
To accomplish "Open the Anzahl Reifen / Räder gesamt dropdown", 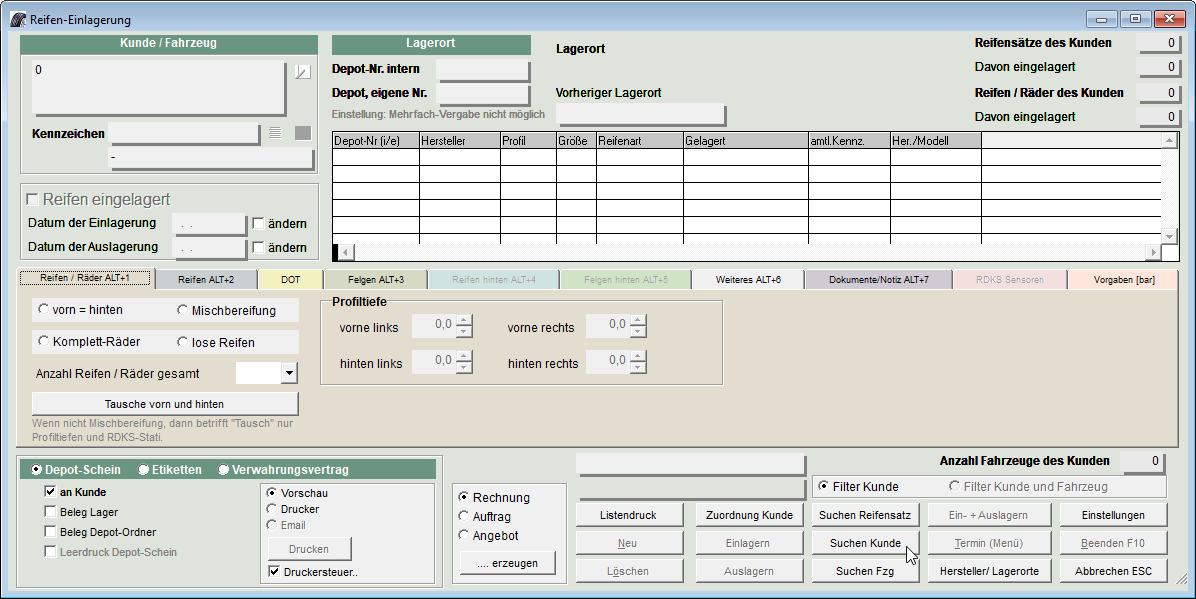I will 289,374.
